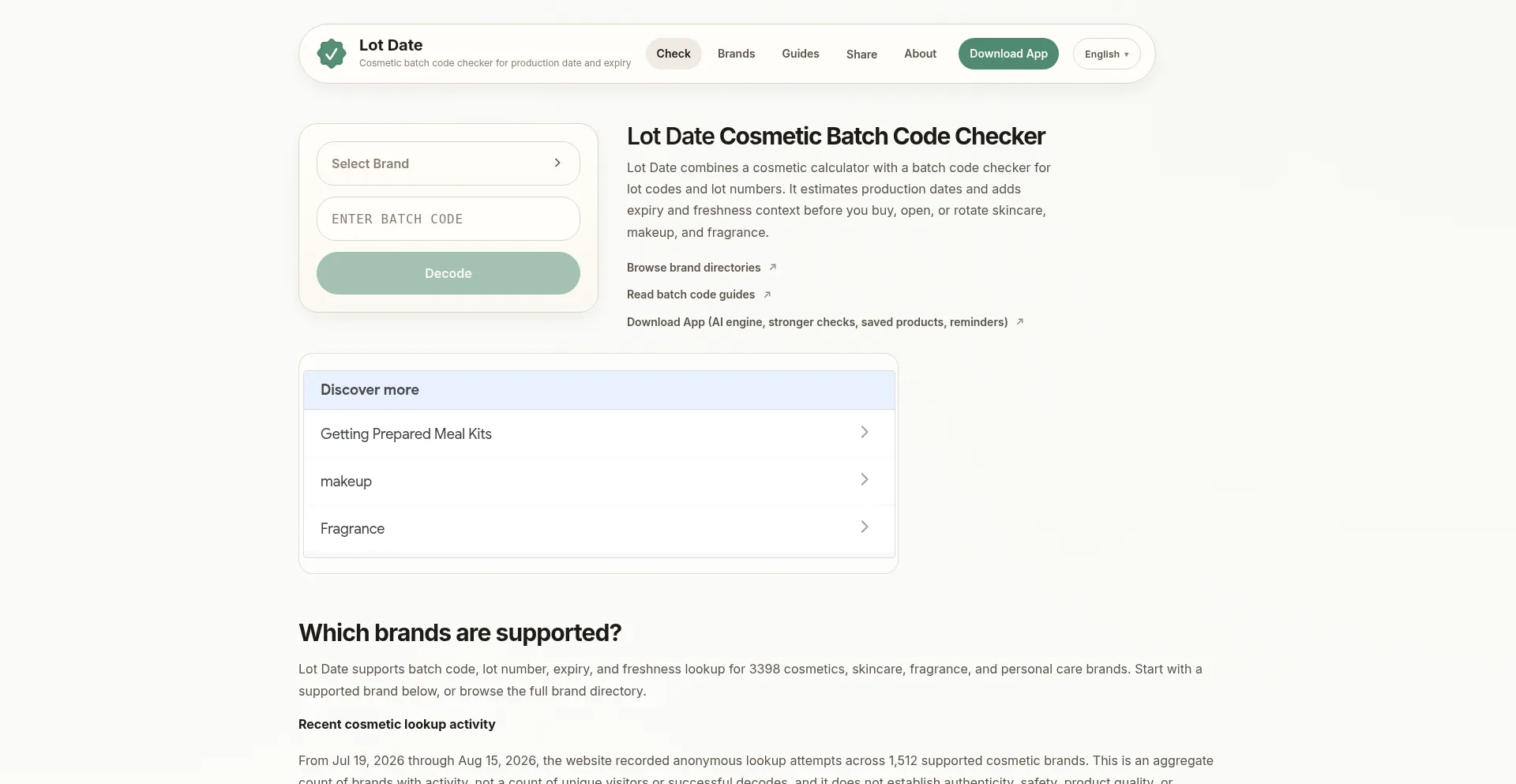The image size is (1516, 784).
Task: Open the makeup discover row
Action: (599, 481)
